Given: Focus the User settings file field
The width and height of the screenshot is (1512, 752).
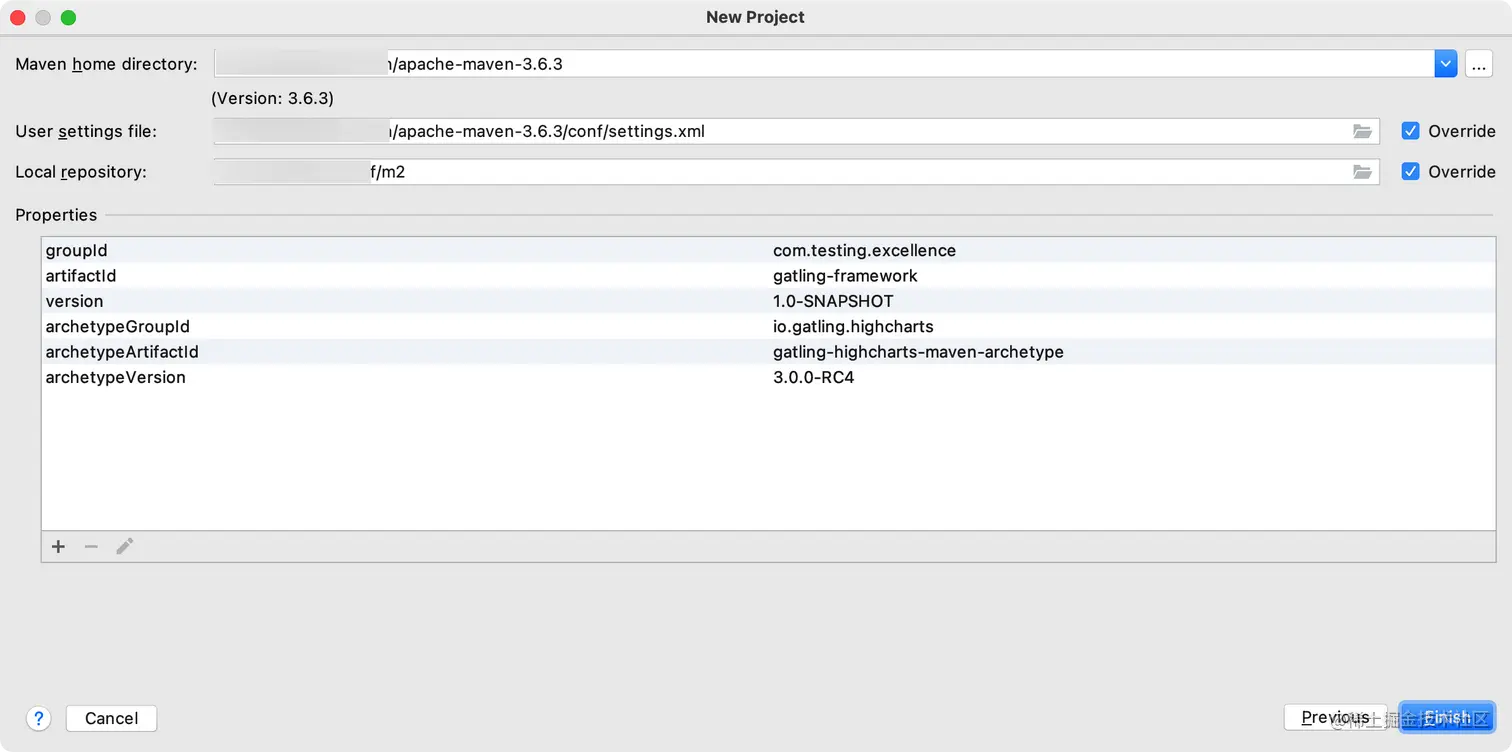Looking at the screenshot, I should coord(796,131).
